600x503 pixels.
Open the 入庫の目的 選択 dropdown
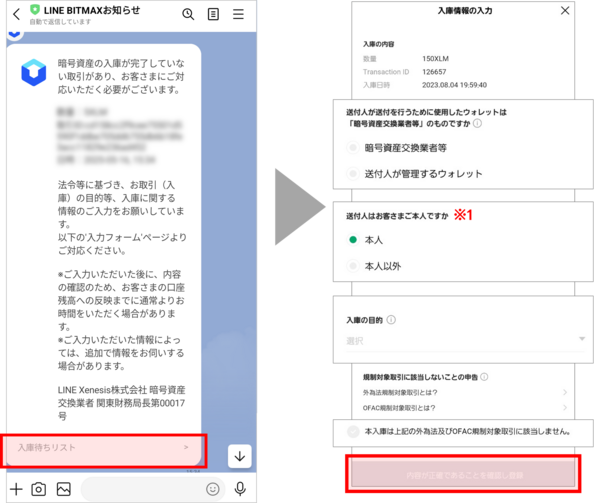465,340
